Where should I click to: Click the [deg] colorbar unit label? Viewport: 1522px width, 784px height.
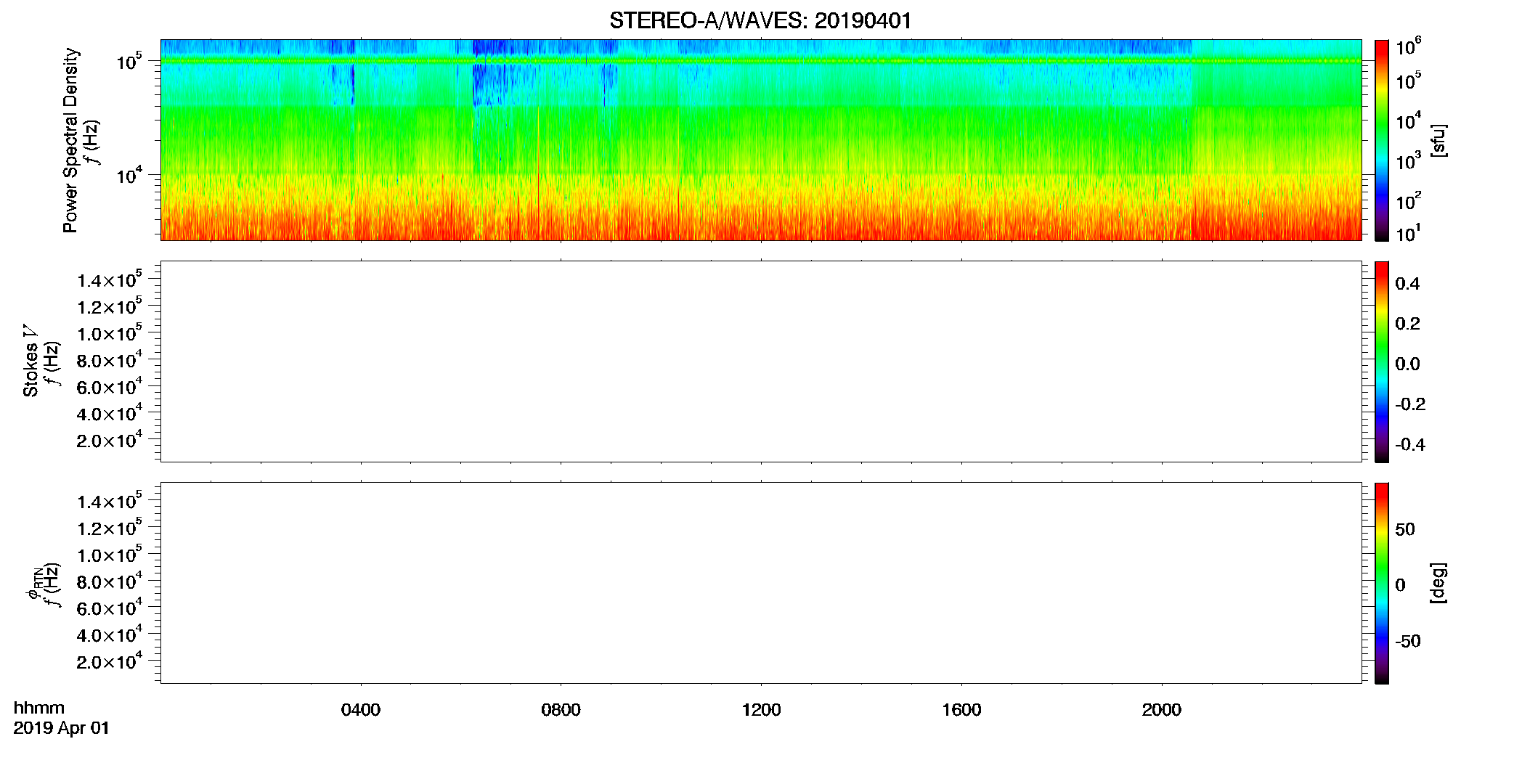coord(1438,583)
